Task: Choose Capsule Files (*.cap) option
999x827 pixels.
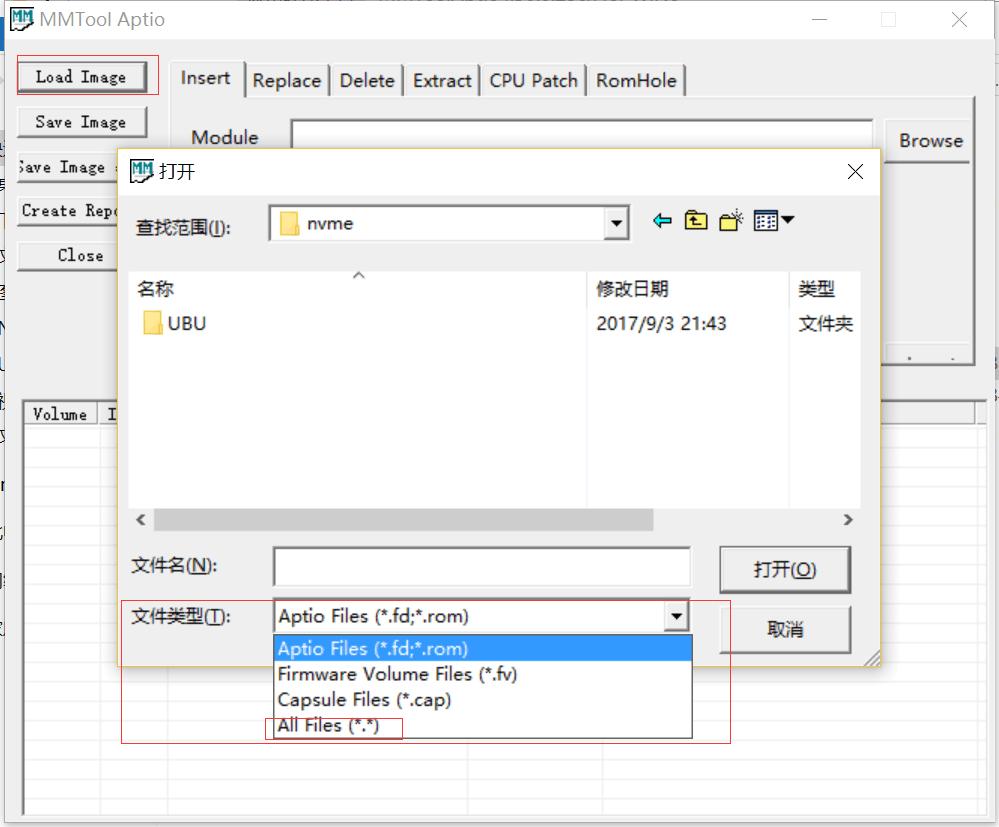Action: tap(364, 700)
